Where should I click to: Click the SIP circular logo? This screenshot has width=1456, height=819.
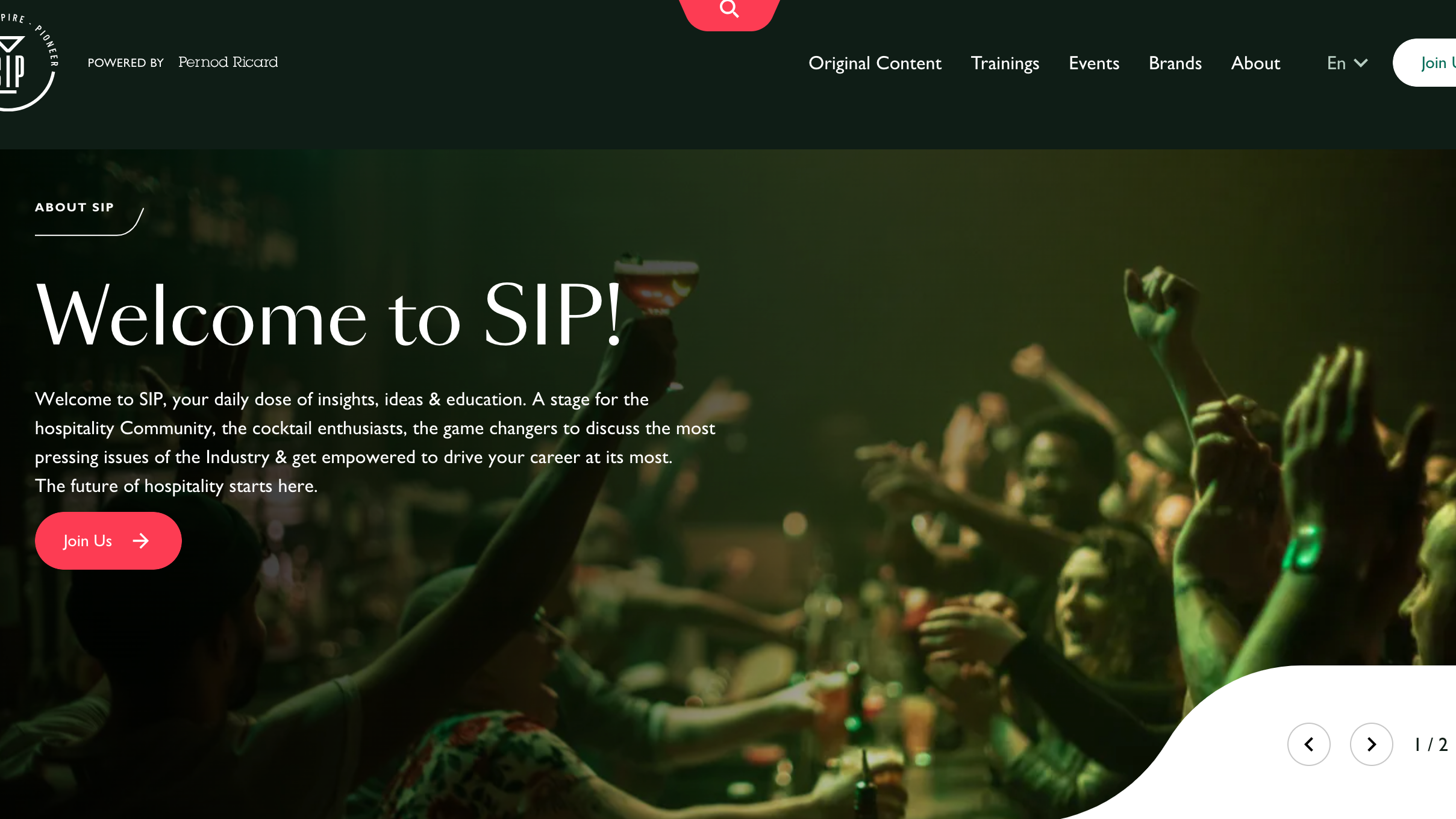click(27, 60)
